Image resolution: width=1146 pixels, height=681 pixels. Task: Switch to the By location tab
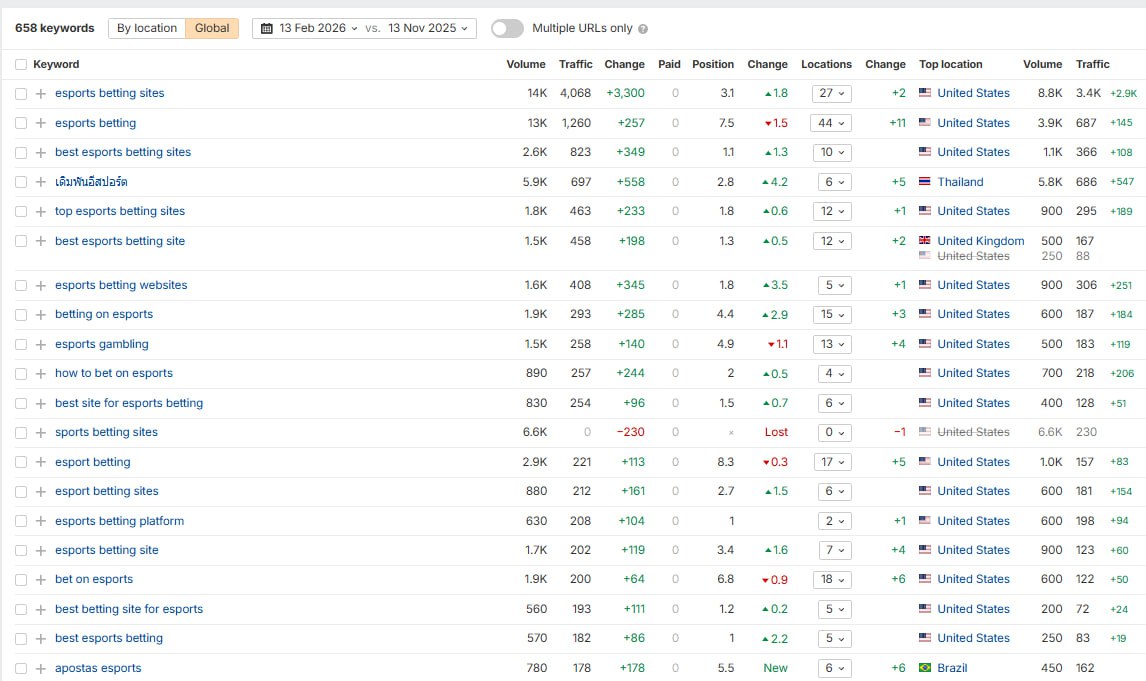click(x=147, y=28)
